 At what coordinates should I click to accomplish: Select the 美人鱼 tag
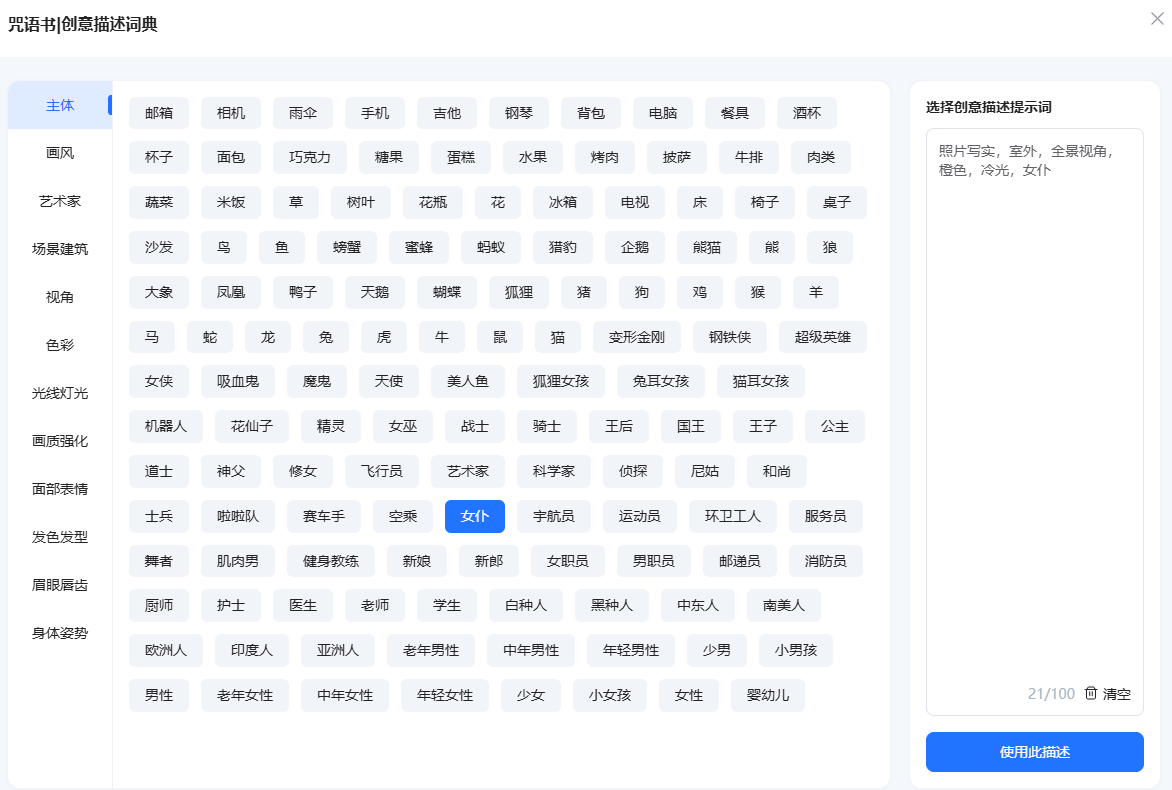(468, 381)
